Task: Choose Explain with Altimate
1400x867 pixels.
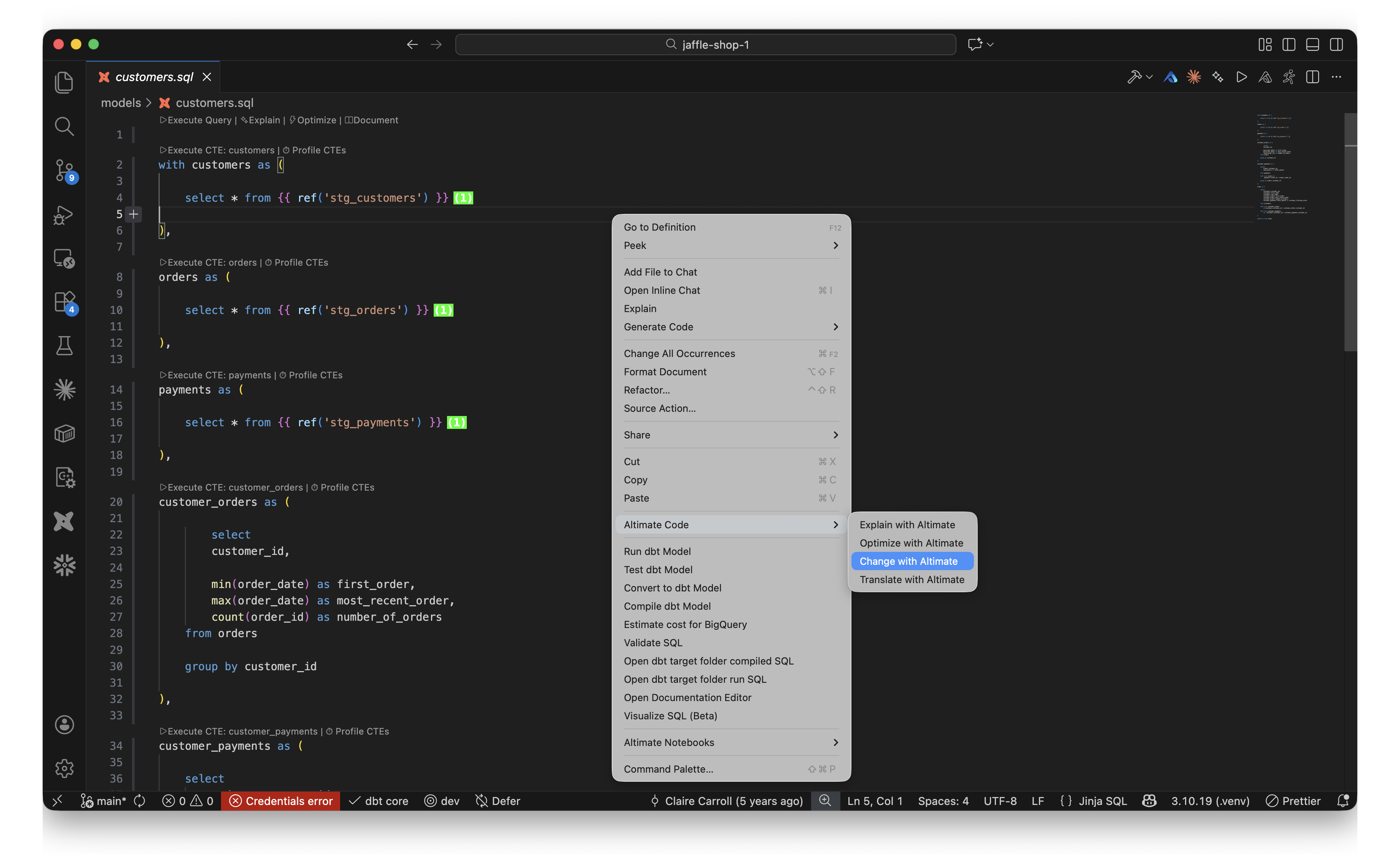Action: click(912, 525)
